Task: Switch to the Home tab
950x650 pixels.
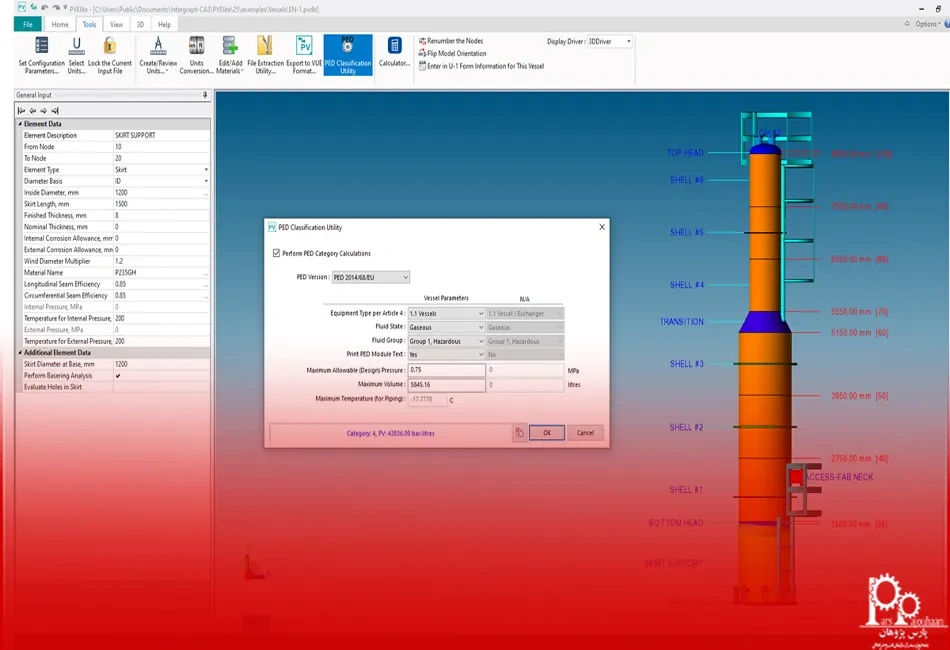Action: pos(60,24)
